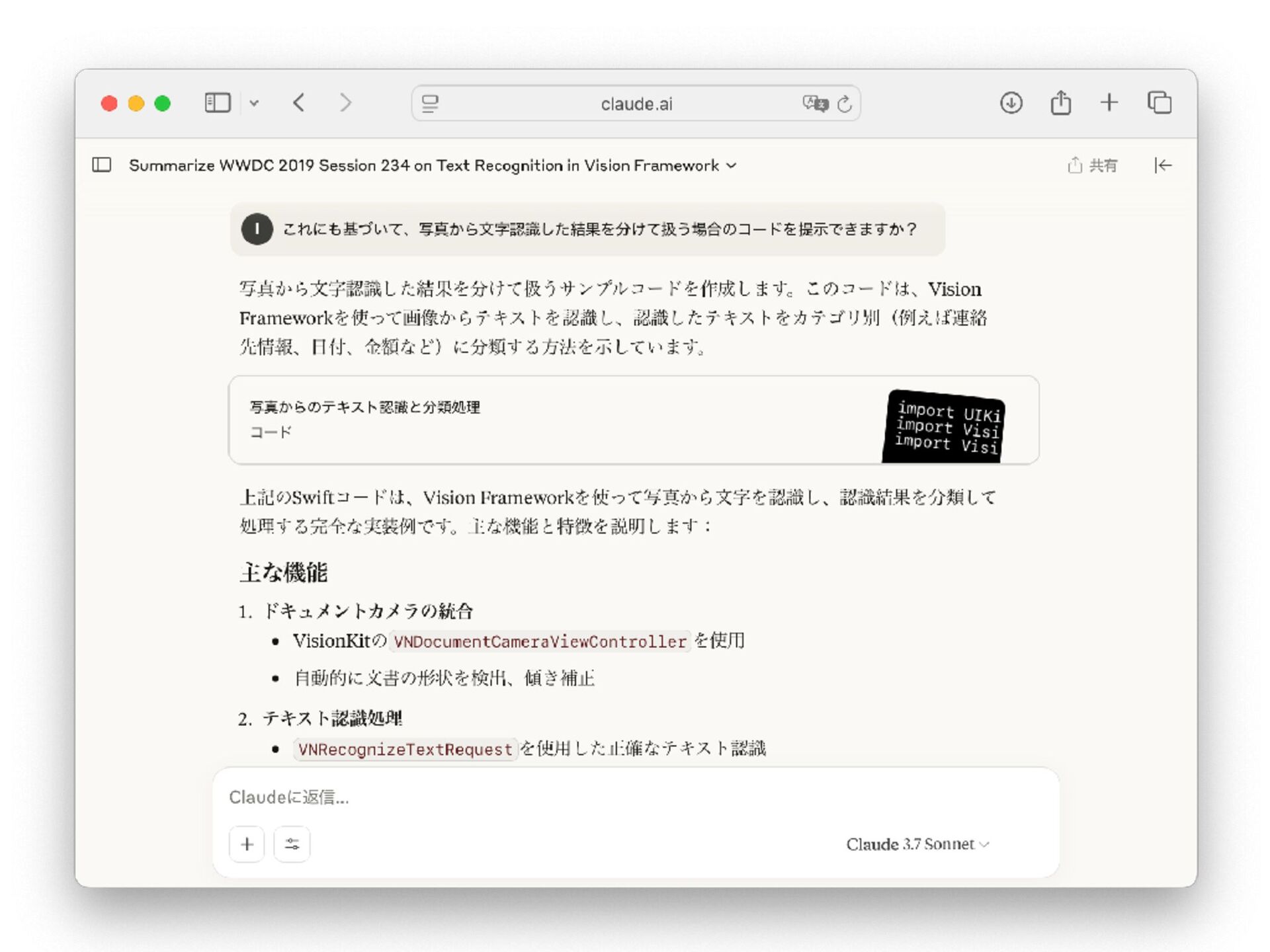The height and width of the screenshot is (952, 1270).
Task: Show the tab overview
Action: click(1159, 103)
